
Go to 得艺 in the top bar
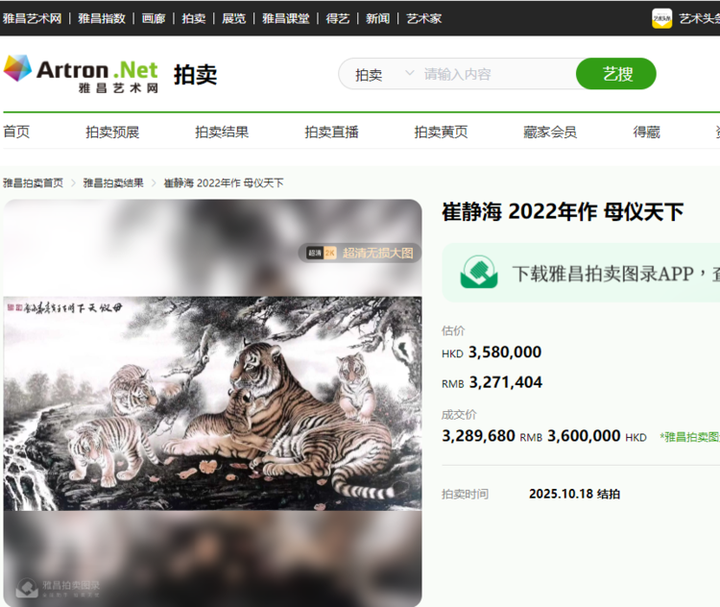338,18
